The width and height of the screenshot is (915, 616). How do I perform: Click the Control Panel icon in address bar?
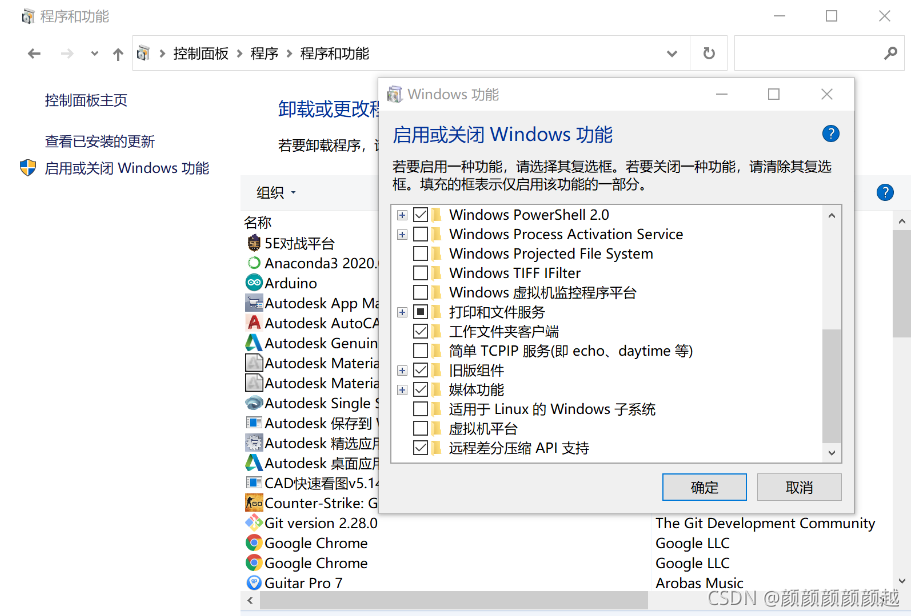coord(143,54)
